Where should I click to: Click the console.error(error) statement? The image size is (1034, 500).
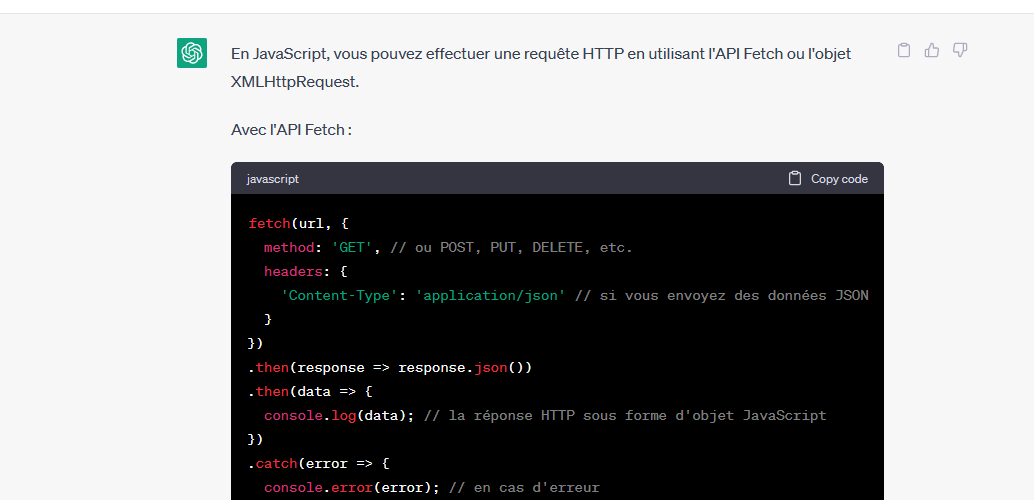[x=347, y=487]
